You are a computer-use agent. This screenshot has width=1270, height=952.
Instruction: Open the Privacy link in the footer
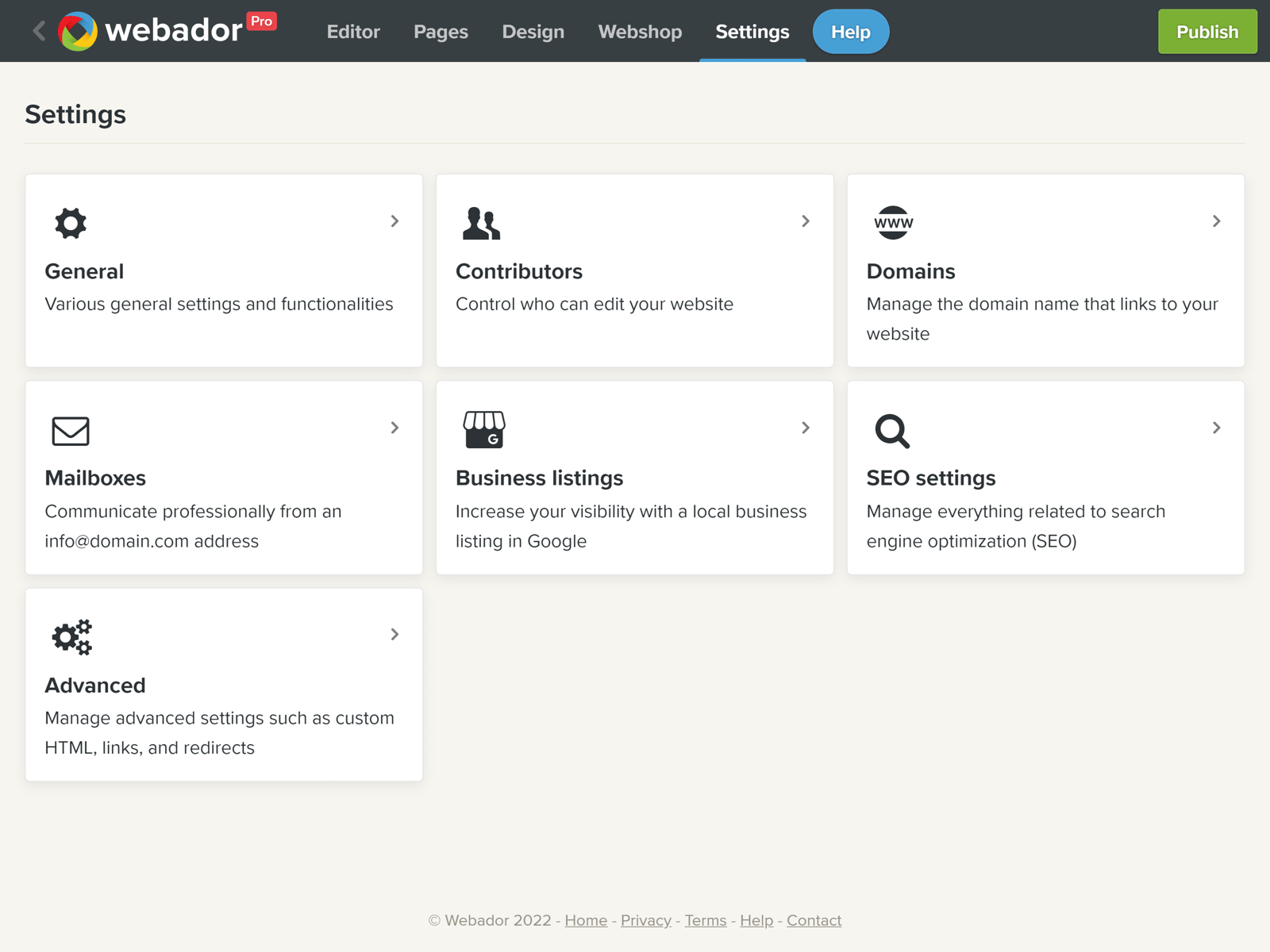tap(645, 920)
